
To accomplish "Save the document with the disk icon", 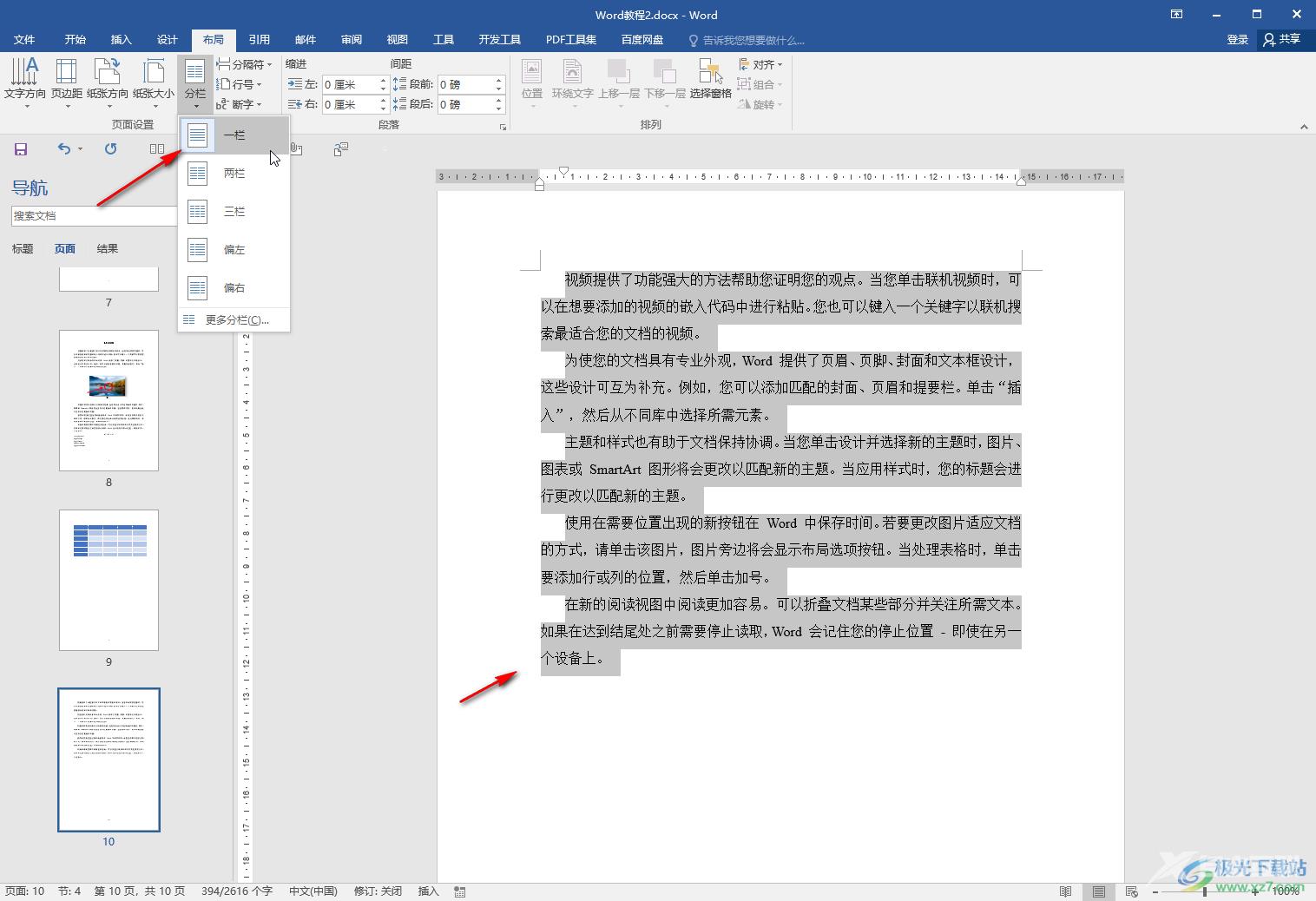I will point(21,149).
